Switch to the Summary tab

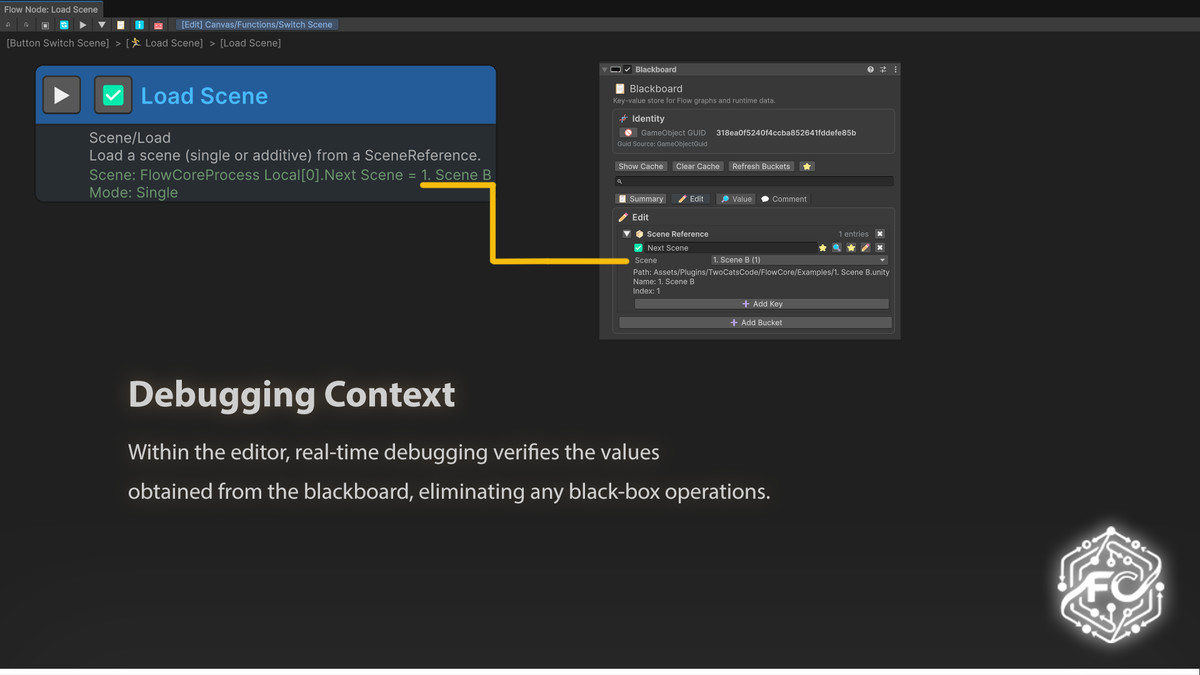click(641, 199)
